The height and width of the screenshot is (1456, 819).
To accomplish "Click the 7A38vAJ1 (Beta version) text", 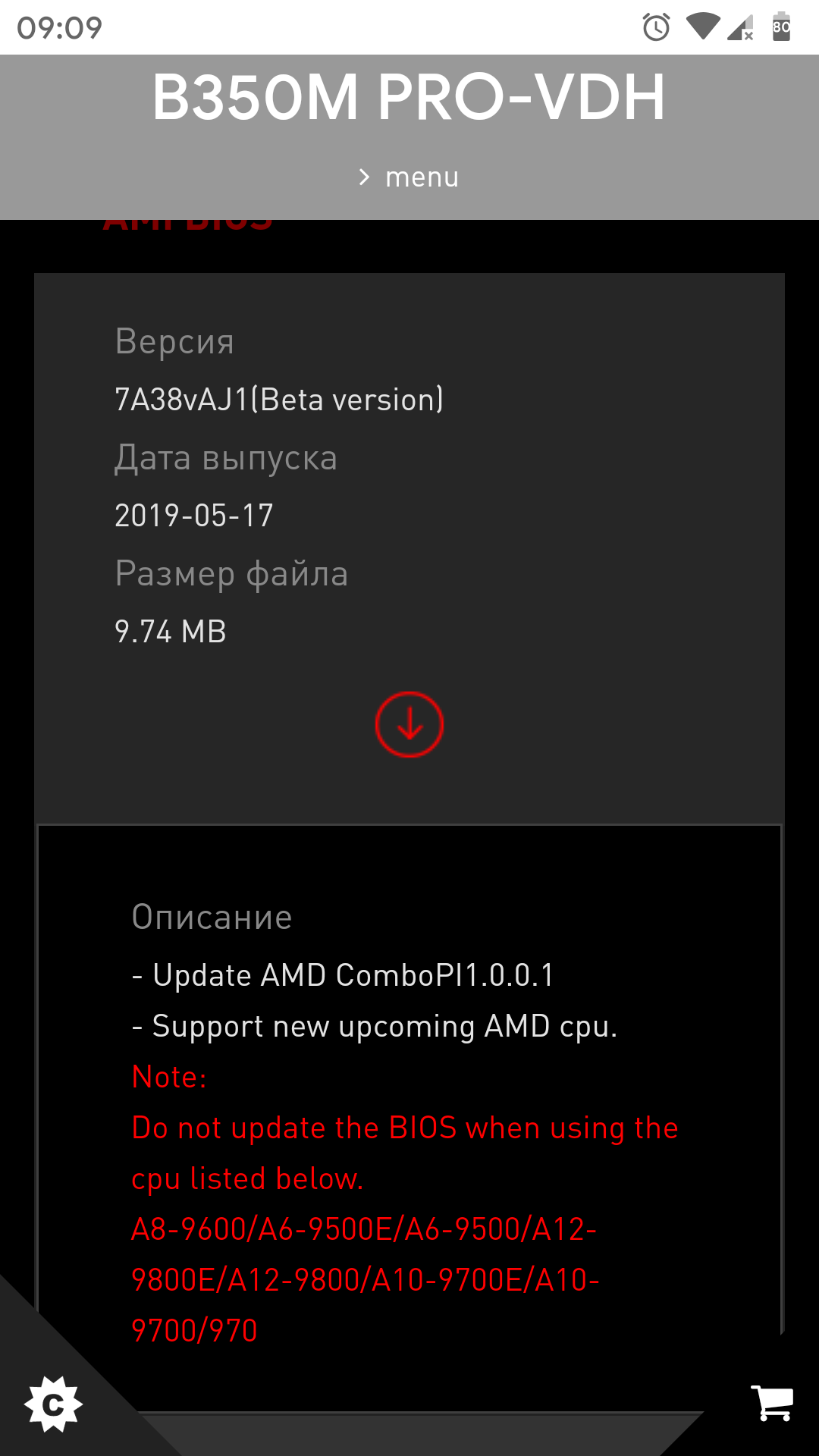I will click(x=279, y=400).
